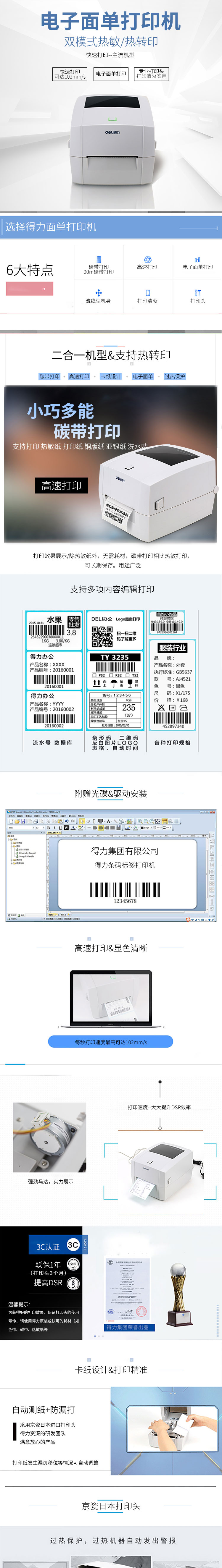Click the pink arrow button under 6大特点

click(x=29, y=289)
